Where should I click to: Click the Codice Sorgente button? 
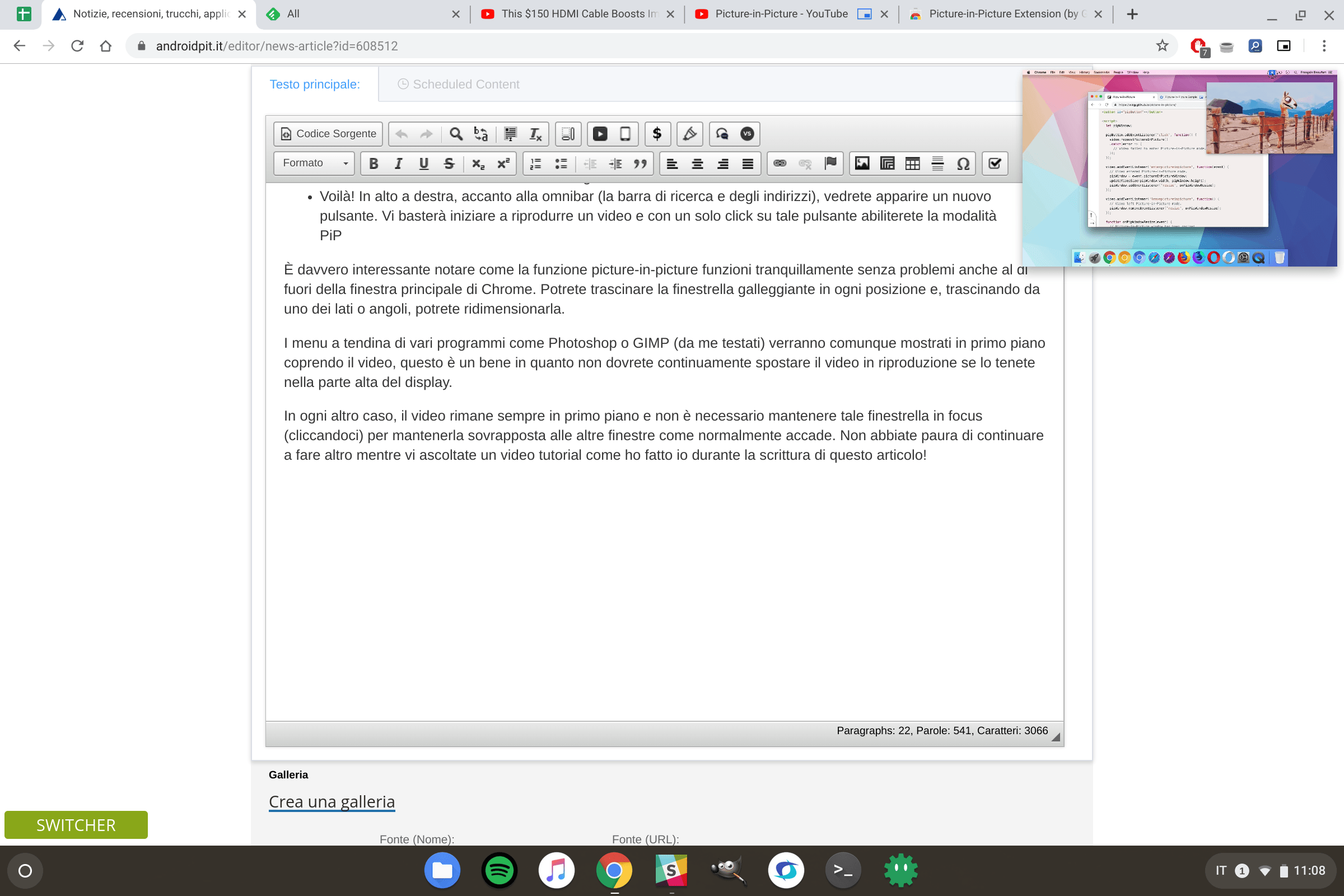327,134
